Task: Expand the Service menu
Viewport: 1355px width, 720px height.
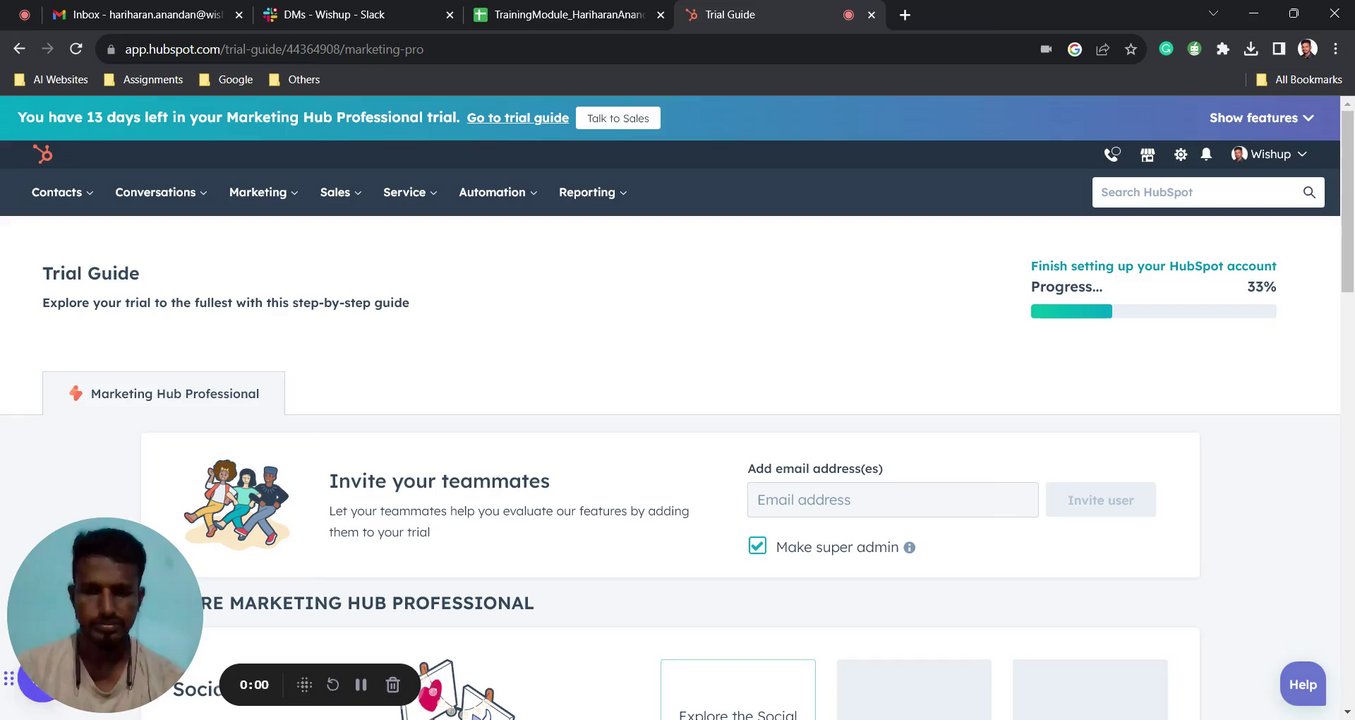Action: pyautogui.click(x=410, y=192)
